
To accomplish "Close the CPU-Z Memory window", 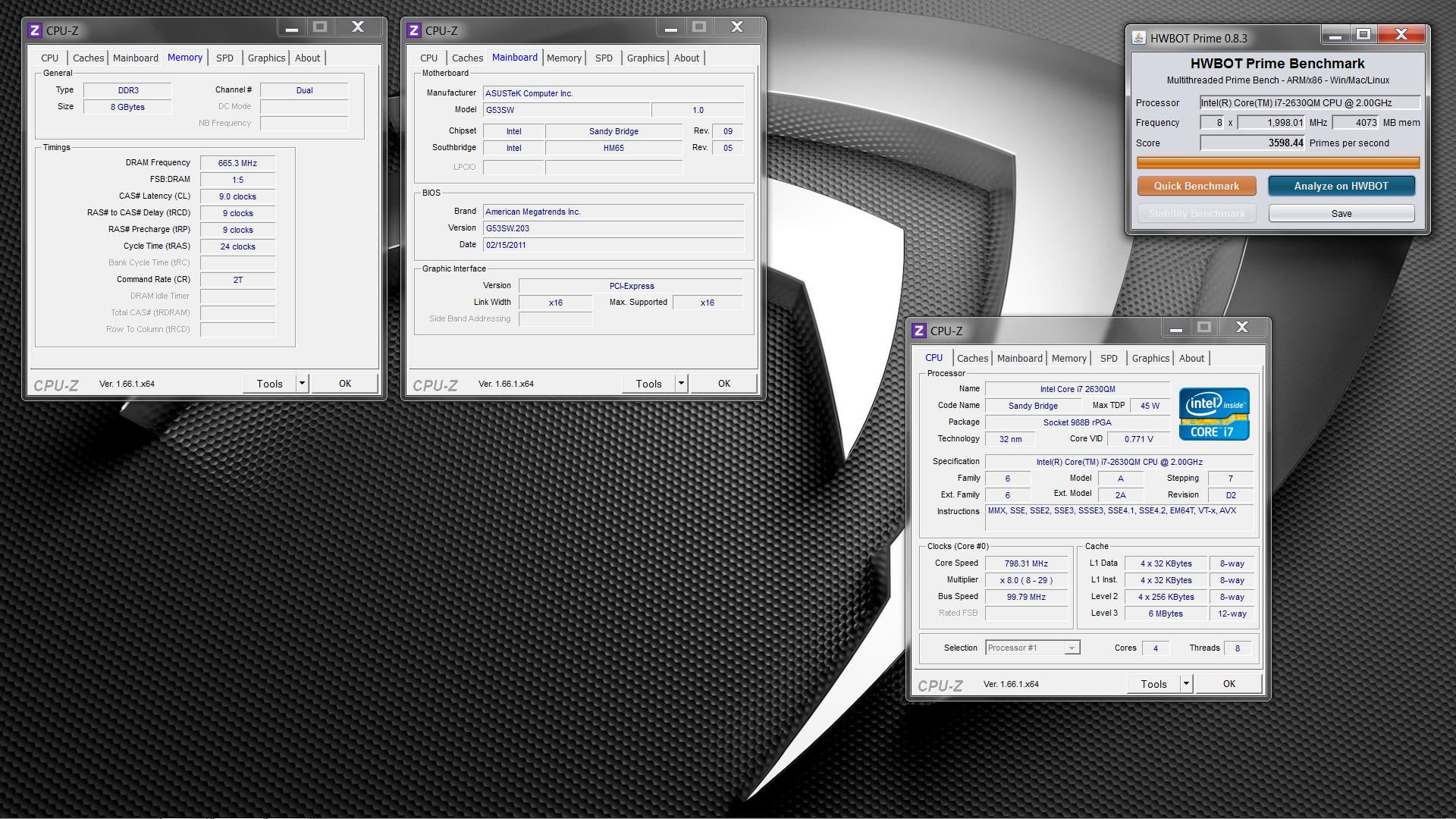I will pos(358,27).
